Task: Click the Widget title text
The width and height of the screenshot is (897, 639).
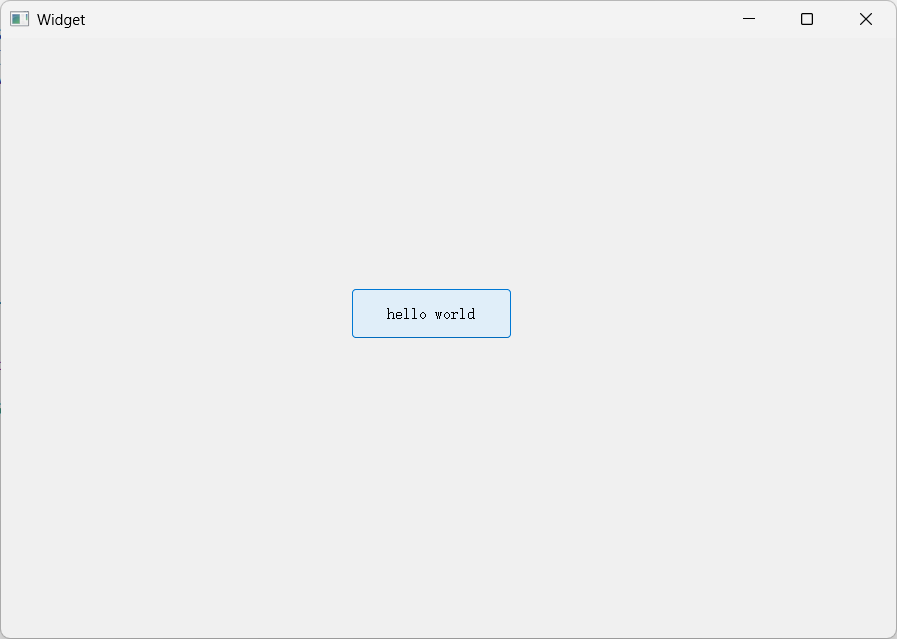Action: 61,20
